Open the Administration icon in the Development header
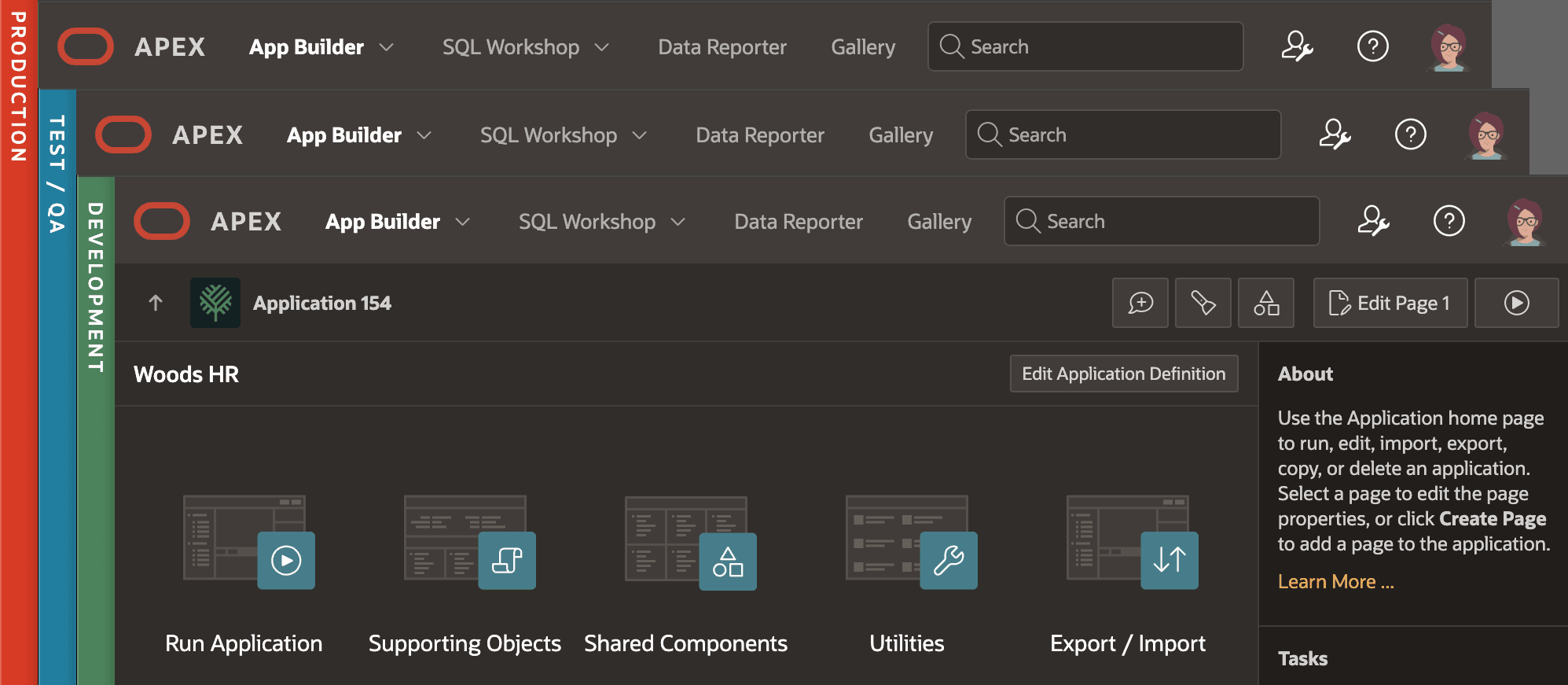 1373,221
